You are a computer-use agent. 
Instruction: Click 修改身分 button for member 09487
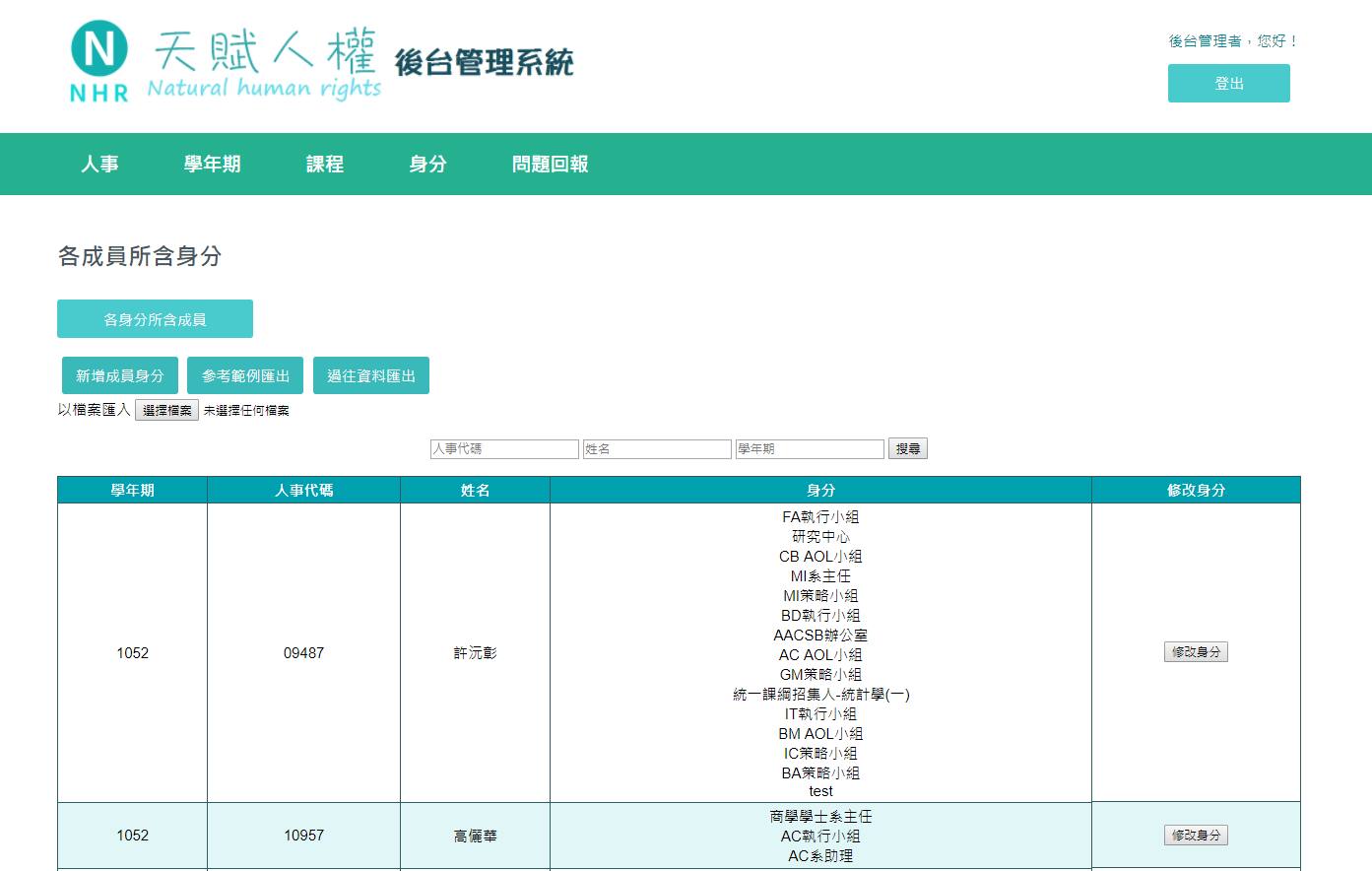(x=1196, y=652)
